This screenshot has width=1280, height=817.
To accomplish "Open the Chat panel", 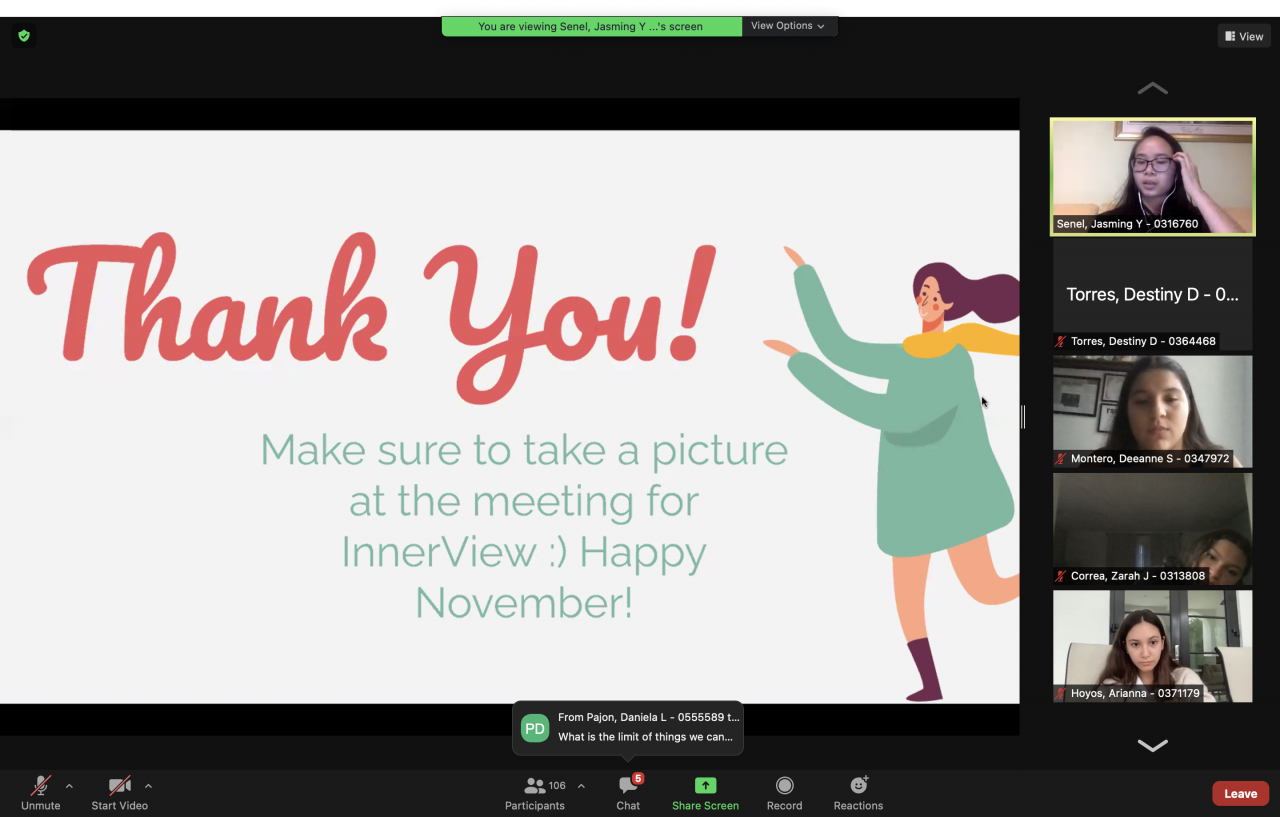I will (x=628, y=793).
